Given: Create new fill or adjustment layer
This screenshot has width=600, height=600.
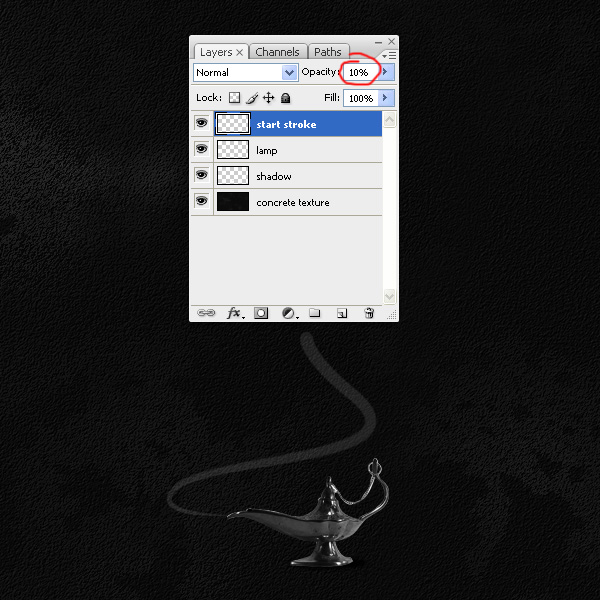Looking at the screenshot, I should pyautogui.click(x=289, y=313).
